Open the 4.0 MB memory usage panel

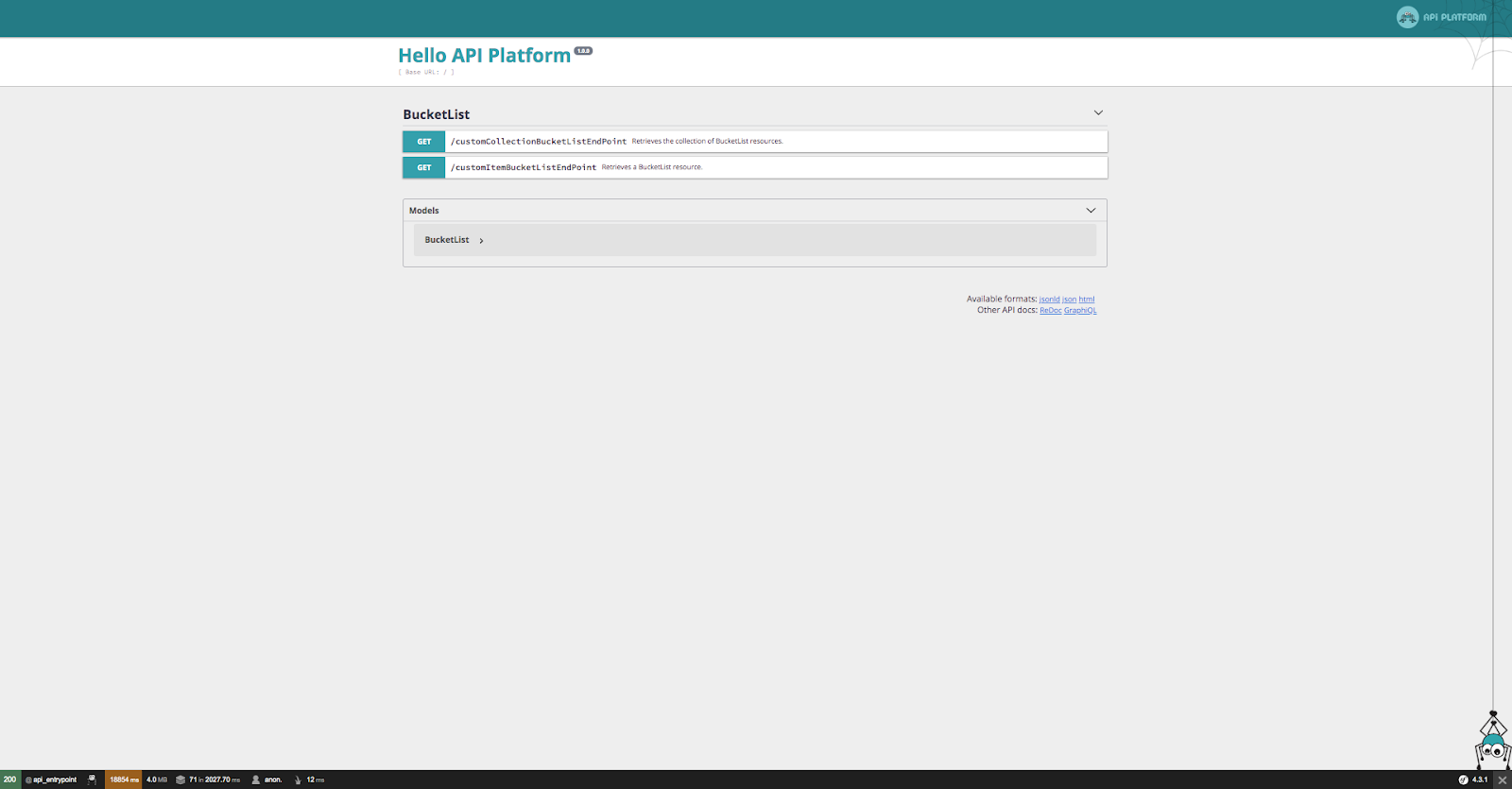click(157, 780)
